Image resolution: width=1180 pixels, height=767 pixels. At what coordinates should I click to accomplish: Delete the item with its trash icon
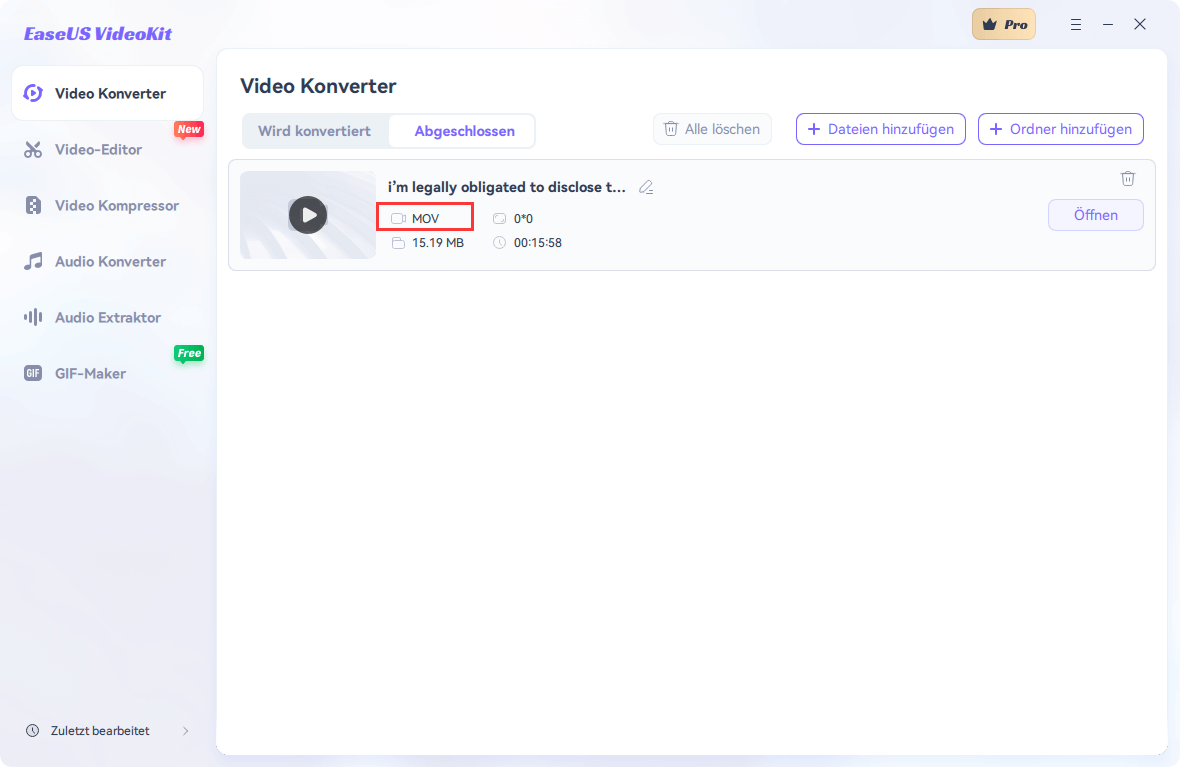pos(1127,178)
